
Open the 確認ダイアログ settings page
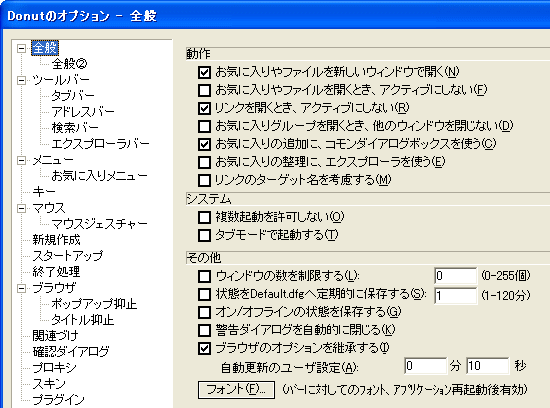point(71,352)
